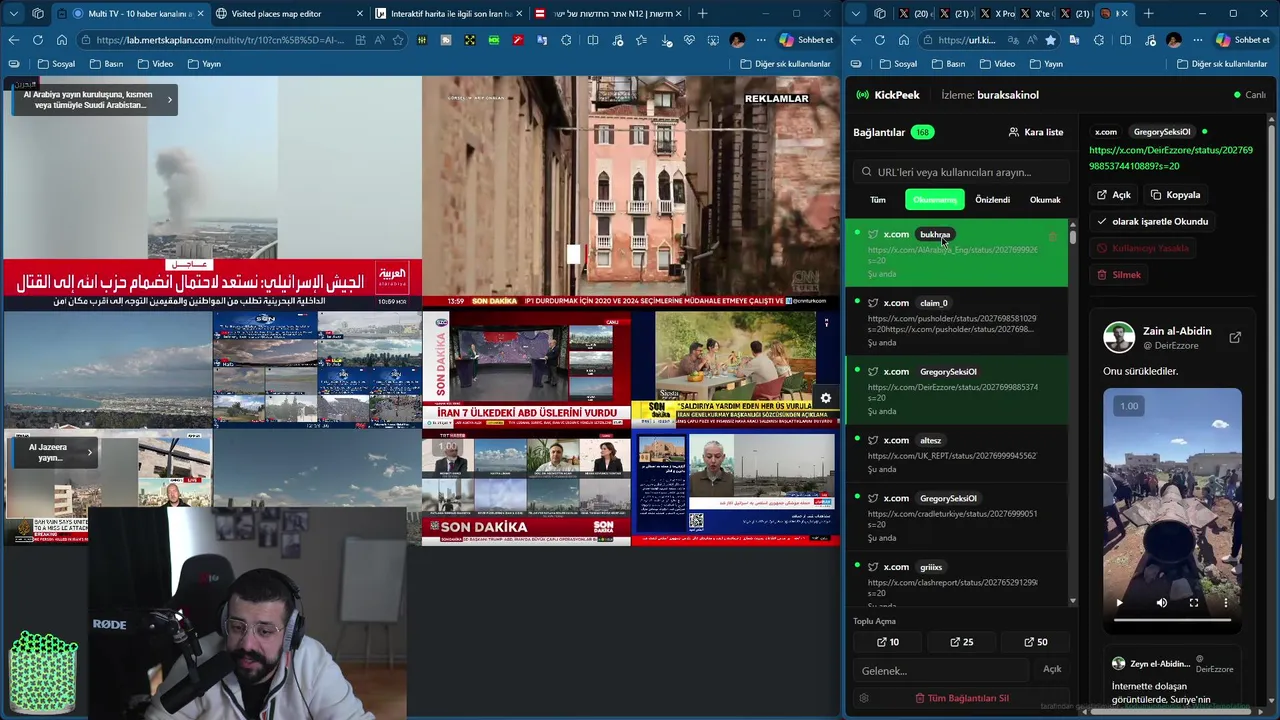The width and height of the screenshot is (1280, 720).
Task: Open a new tab in right browser
Action: (1148, 13)
